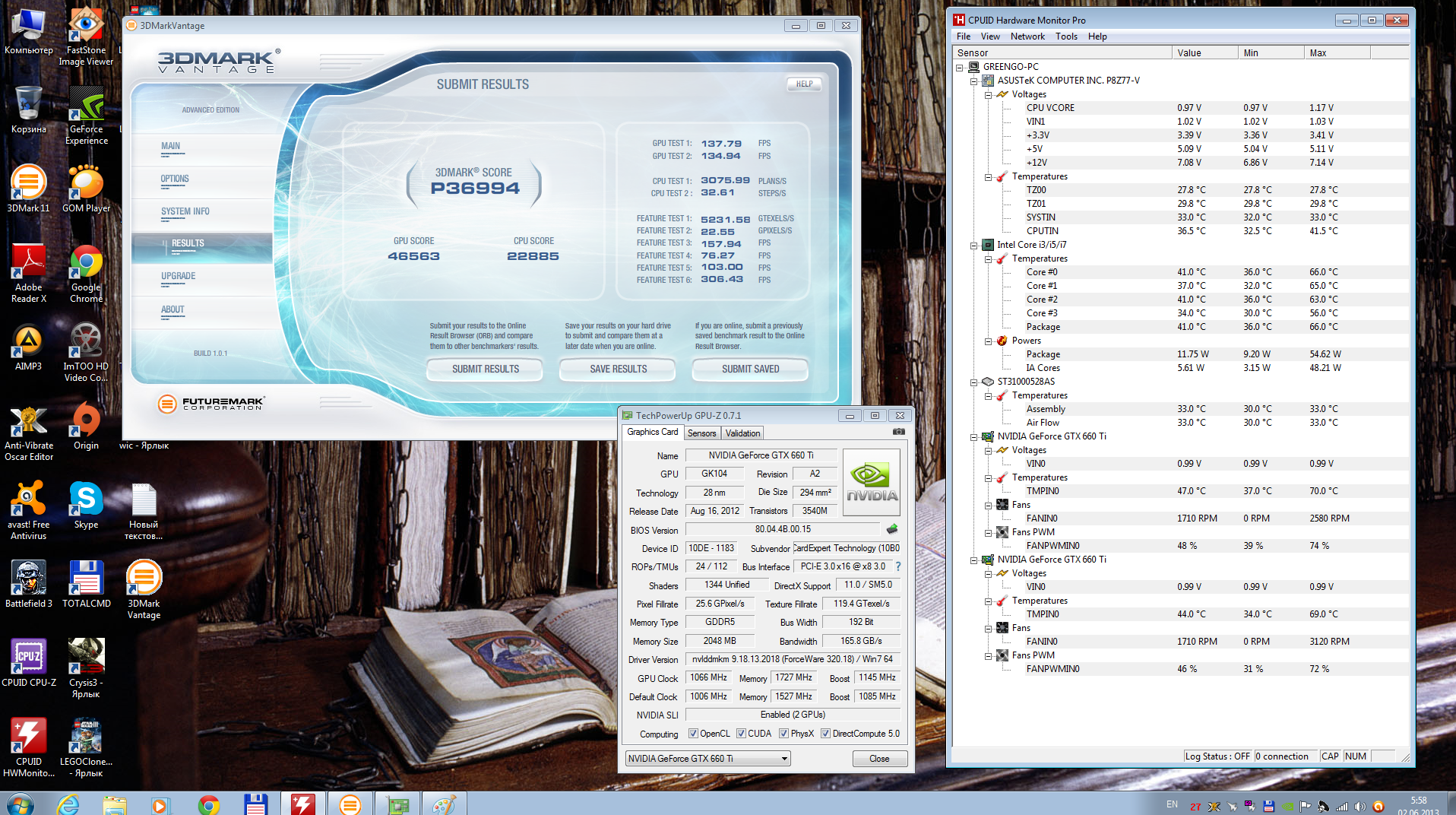Image resolution: width=1456 pixels, height=815 pixels.
Task: Open the Network menu in HWMonitor
Action: pos(1027,36)
